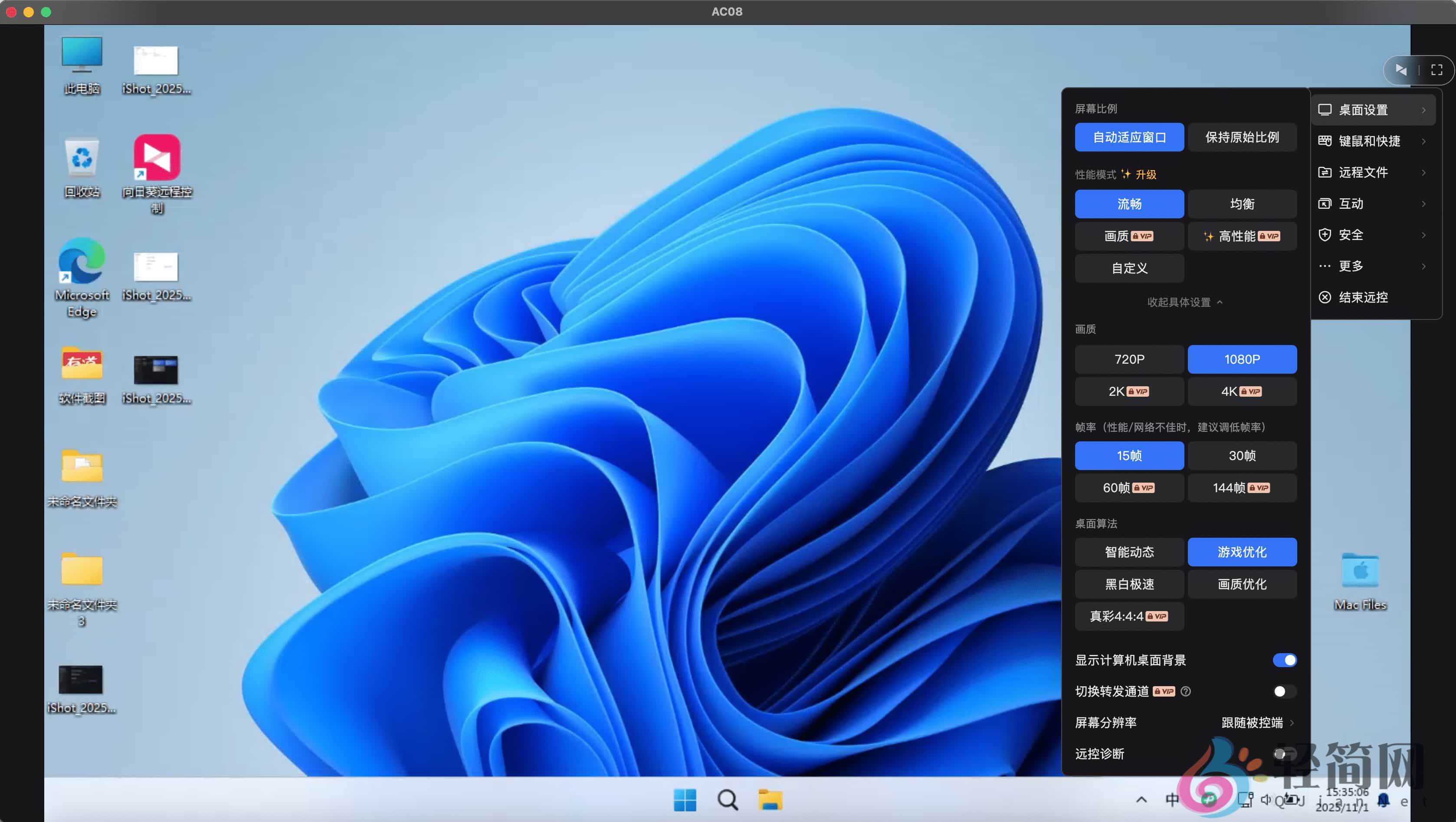Click the Sunlogin logo in floating toolbar
Image resolution: width=1456 pixels, height=822 pixels.
click(x=1400, y=69)
